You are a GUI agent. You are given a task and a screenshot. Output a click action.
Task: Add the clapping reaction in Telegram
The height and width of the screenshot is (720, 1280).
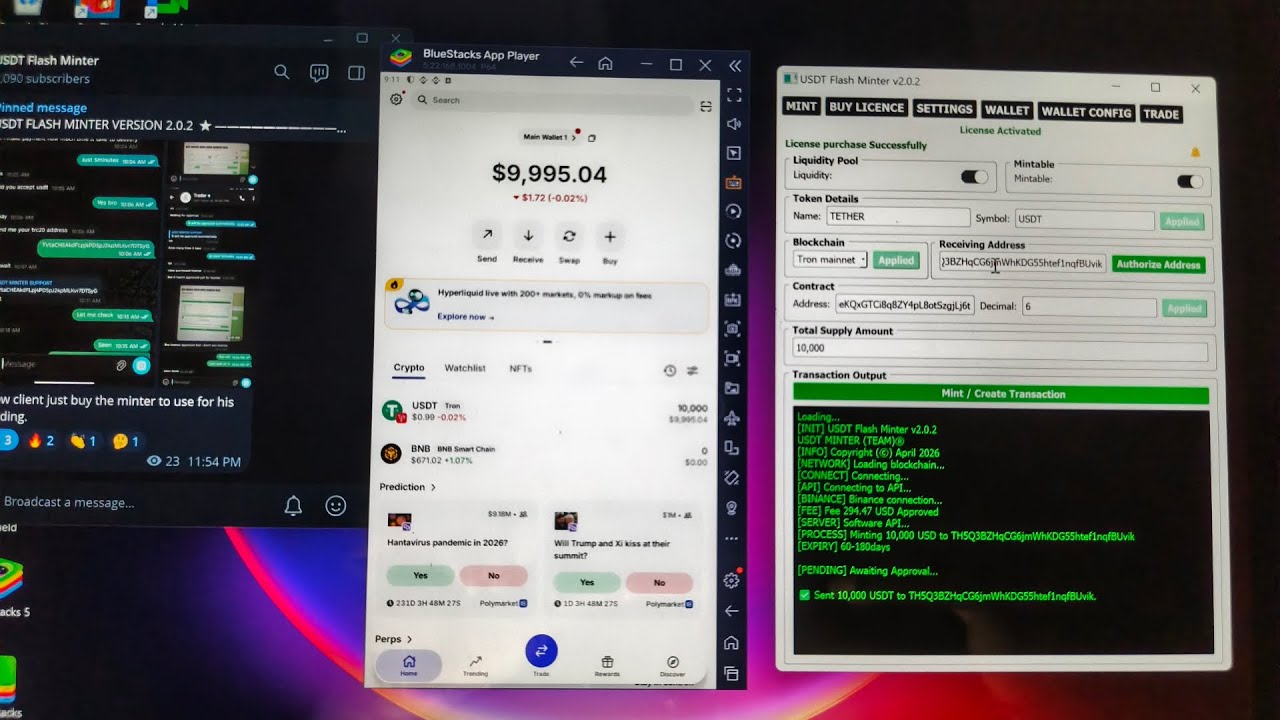point(83,440)
